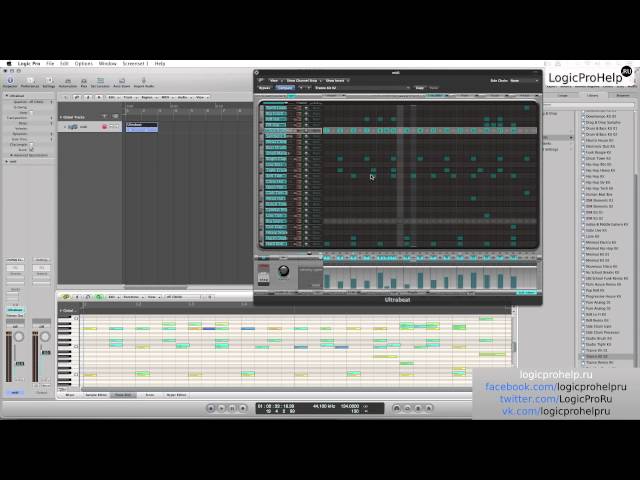Click the Automation toolbar icon

[68, 83]
